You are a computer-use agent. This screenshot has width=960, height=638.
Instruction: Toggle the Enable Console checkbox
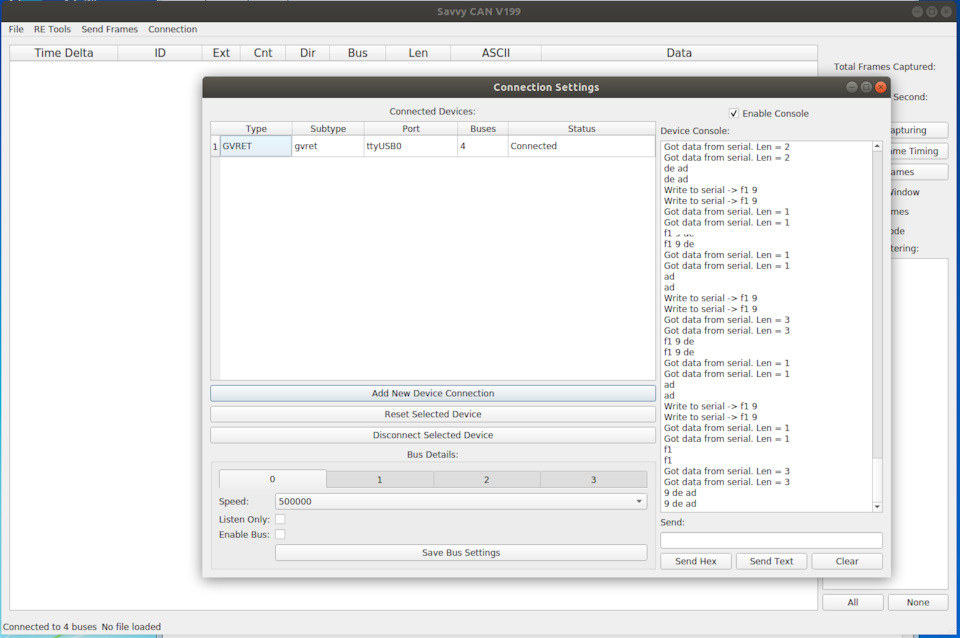[733, 113]
